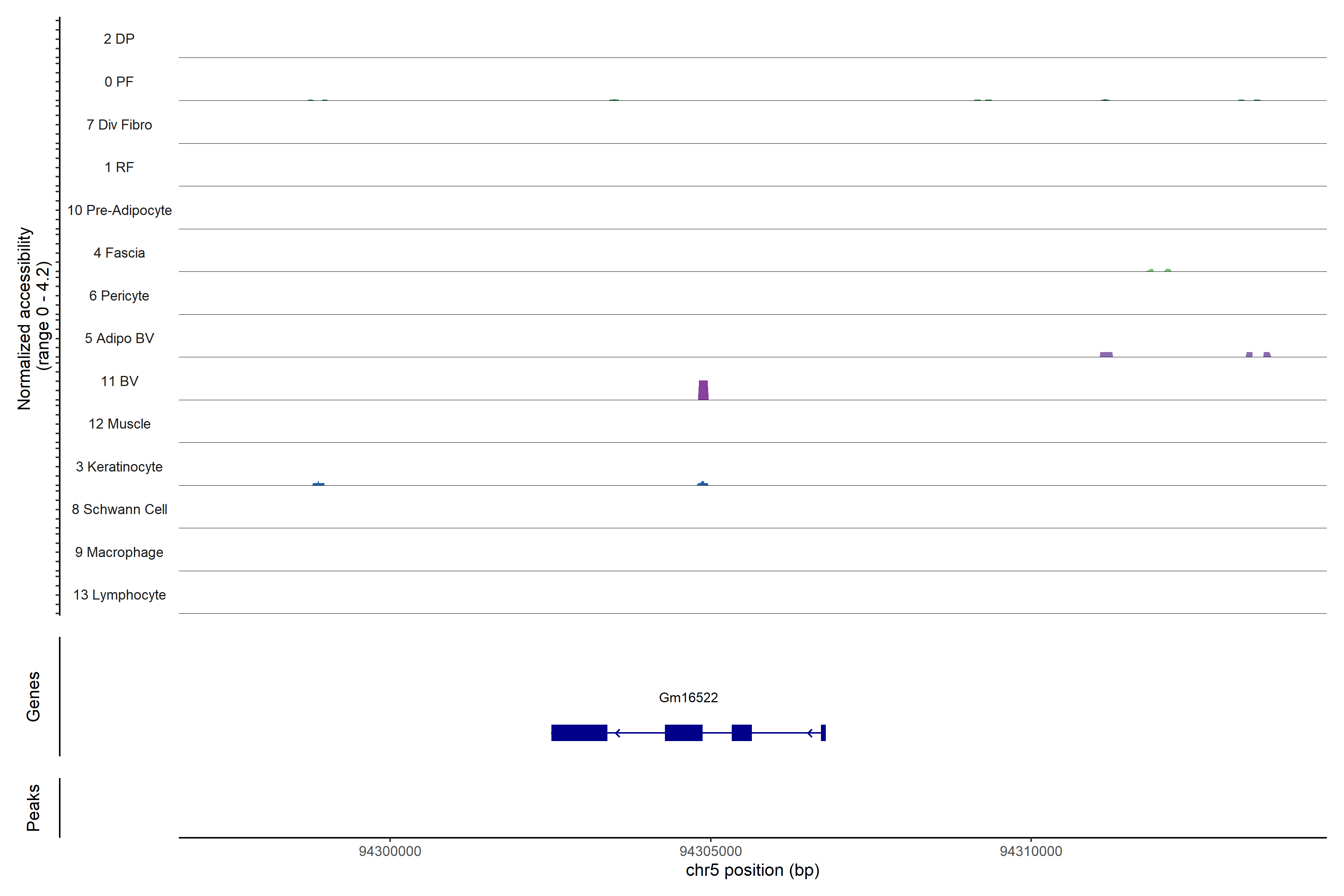This screenshot has width=1344, height=896.
Task: Click the second exon block of Gm16522
Action: pyautogui.click(x=684, y=732)
